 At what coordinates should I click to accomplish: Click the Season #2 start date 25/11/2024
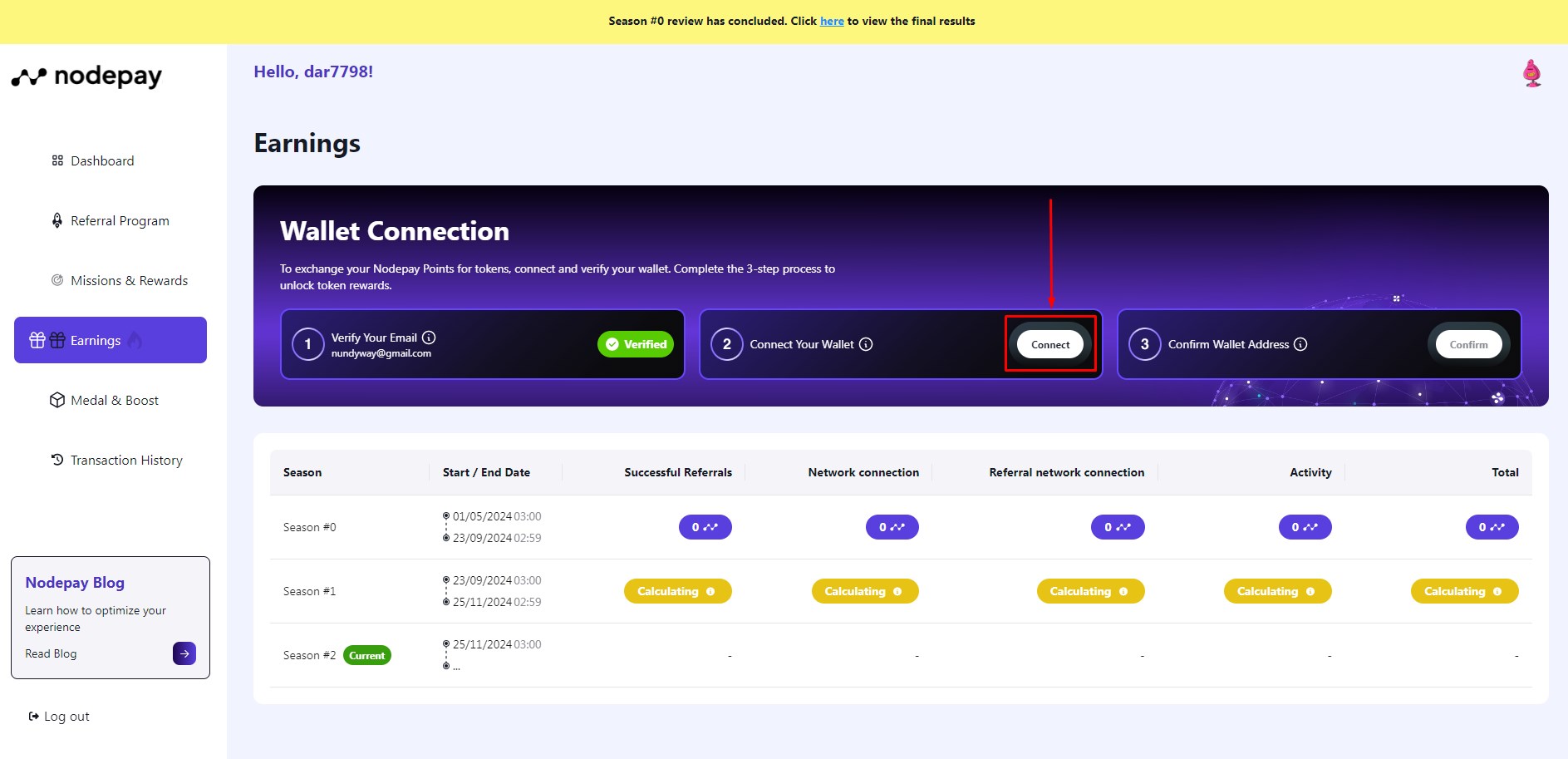coord(482,644)
